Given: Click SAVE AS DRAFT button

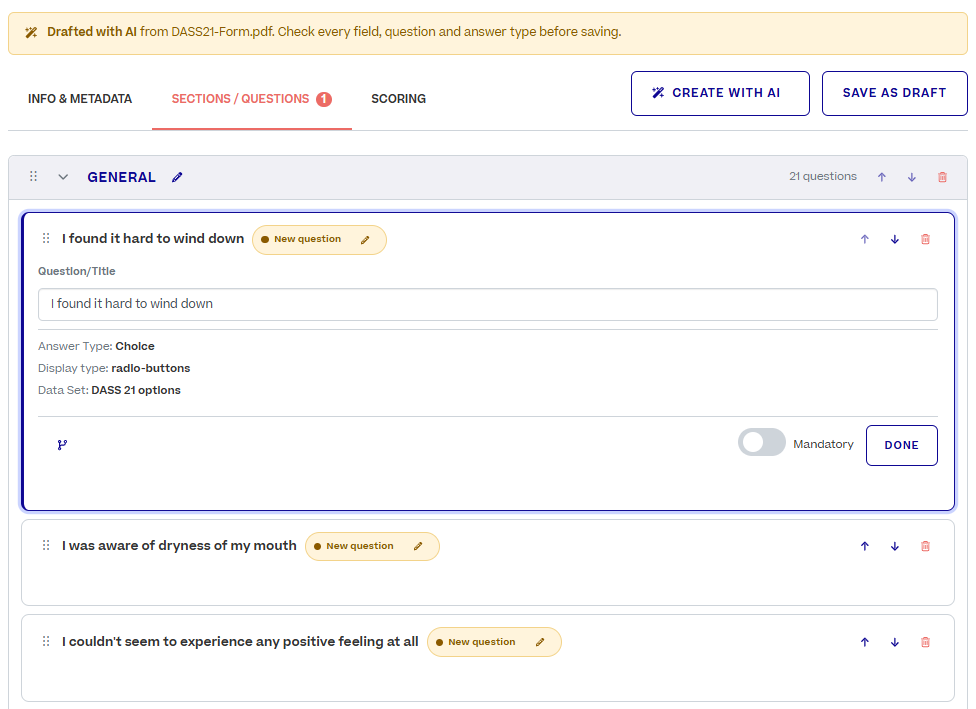Looking at the screenshot, I should [894, 93].
